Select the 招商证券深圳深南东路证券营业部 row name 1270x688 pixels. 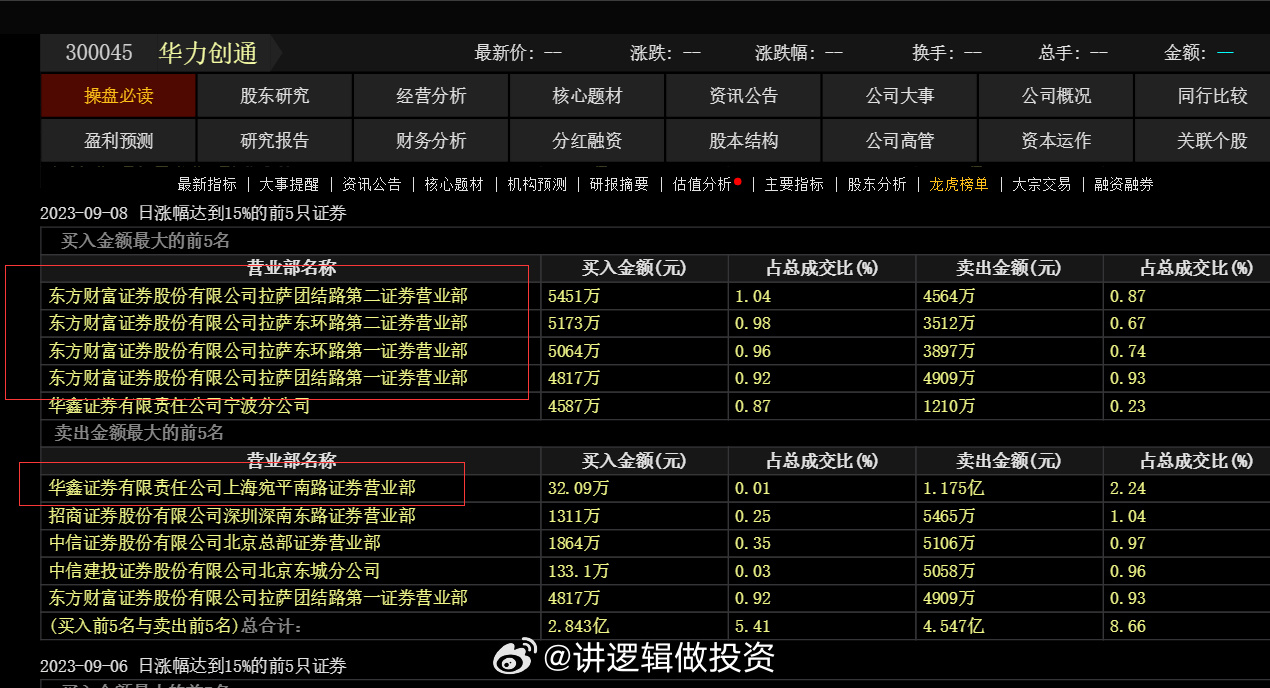(x=232, y=516)
